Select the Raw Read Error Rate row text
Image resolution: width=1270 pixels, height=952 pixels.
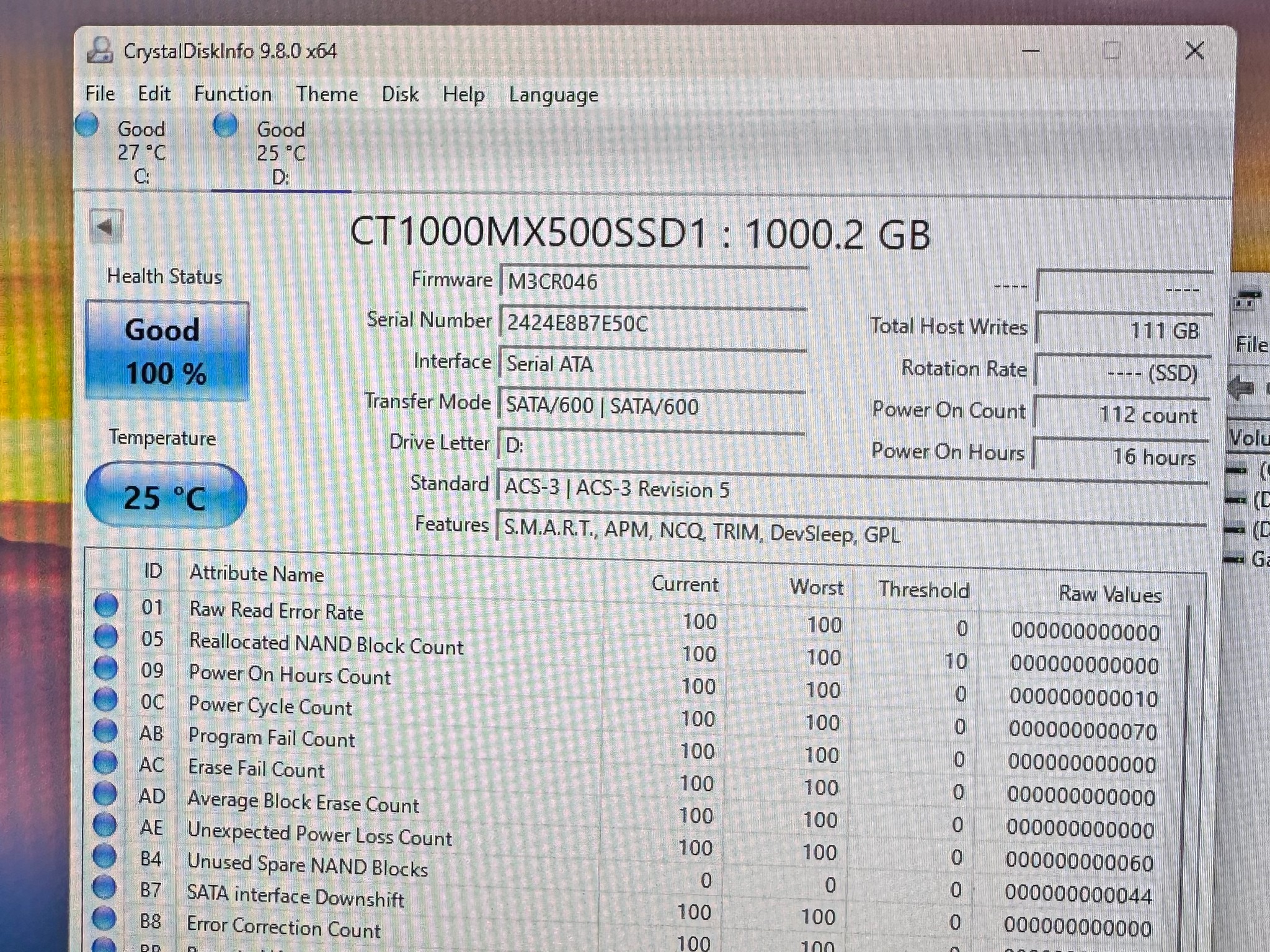tap(277, 610)
